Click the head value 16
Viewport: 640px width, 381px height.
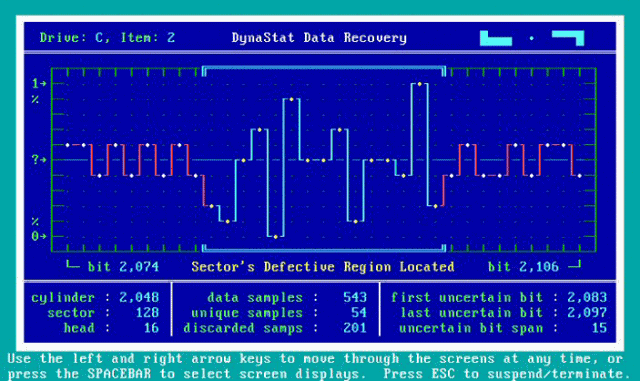click(151, 328)
